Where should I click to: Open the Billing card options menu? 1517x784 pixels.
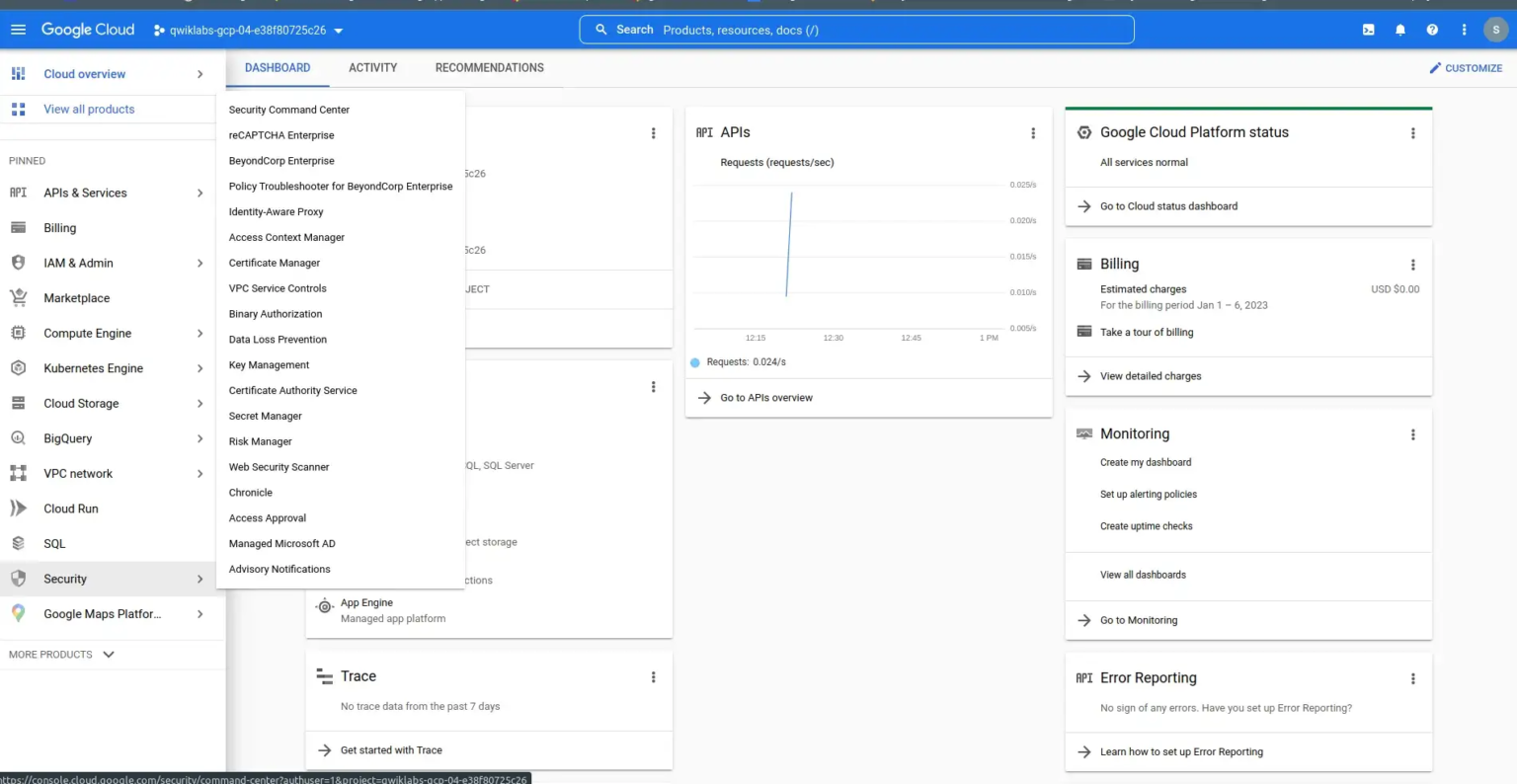(x=1412, y=265)
